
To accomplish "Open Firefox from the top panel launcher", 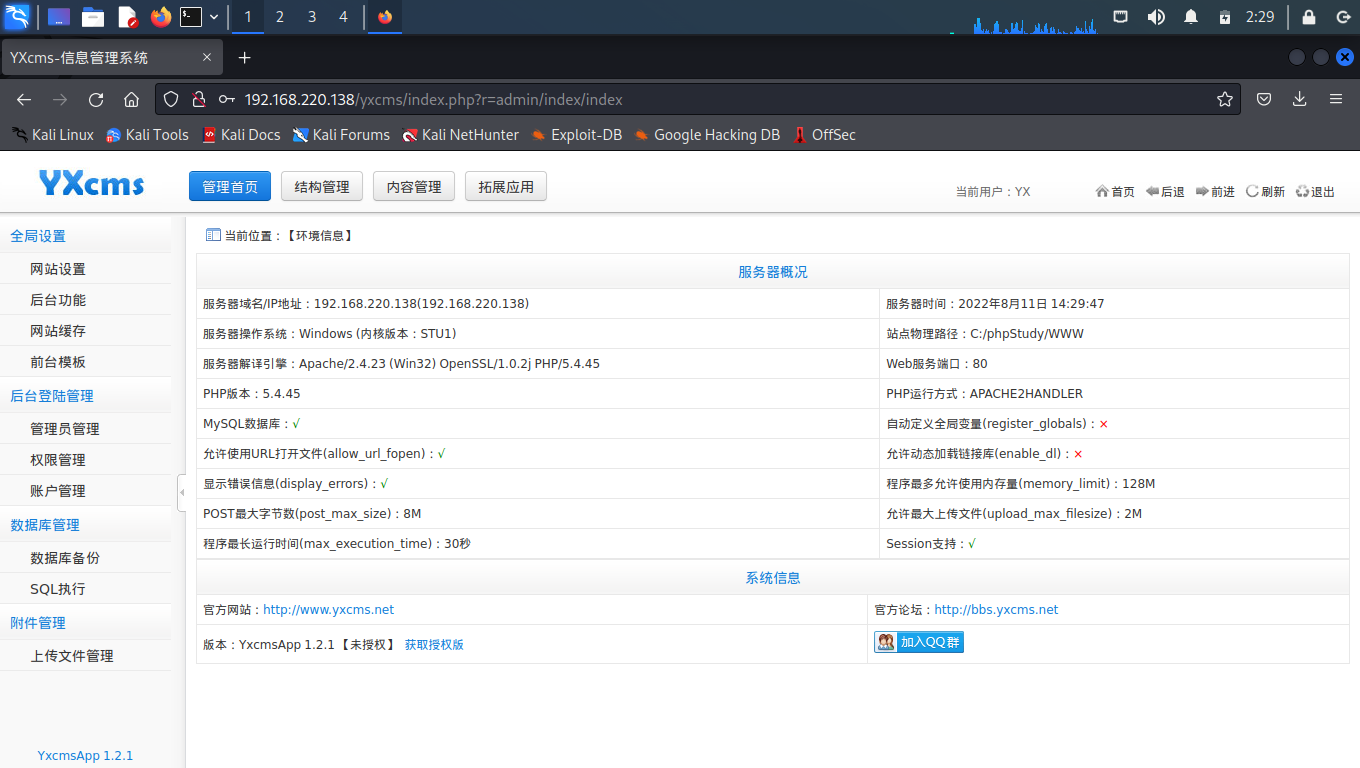I will point(161,17).
